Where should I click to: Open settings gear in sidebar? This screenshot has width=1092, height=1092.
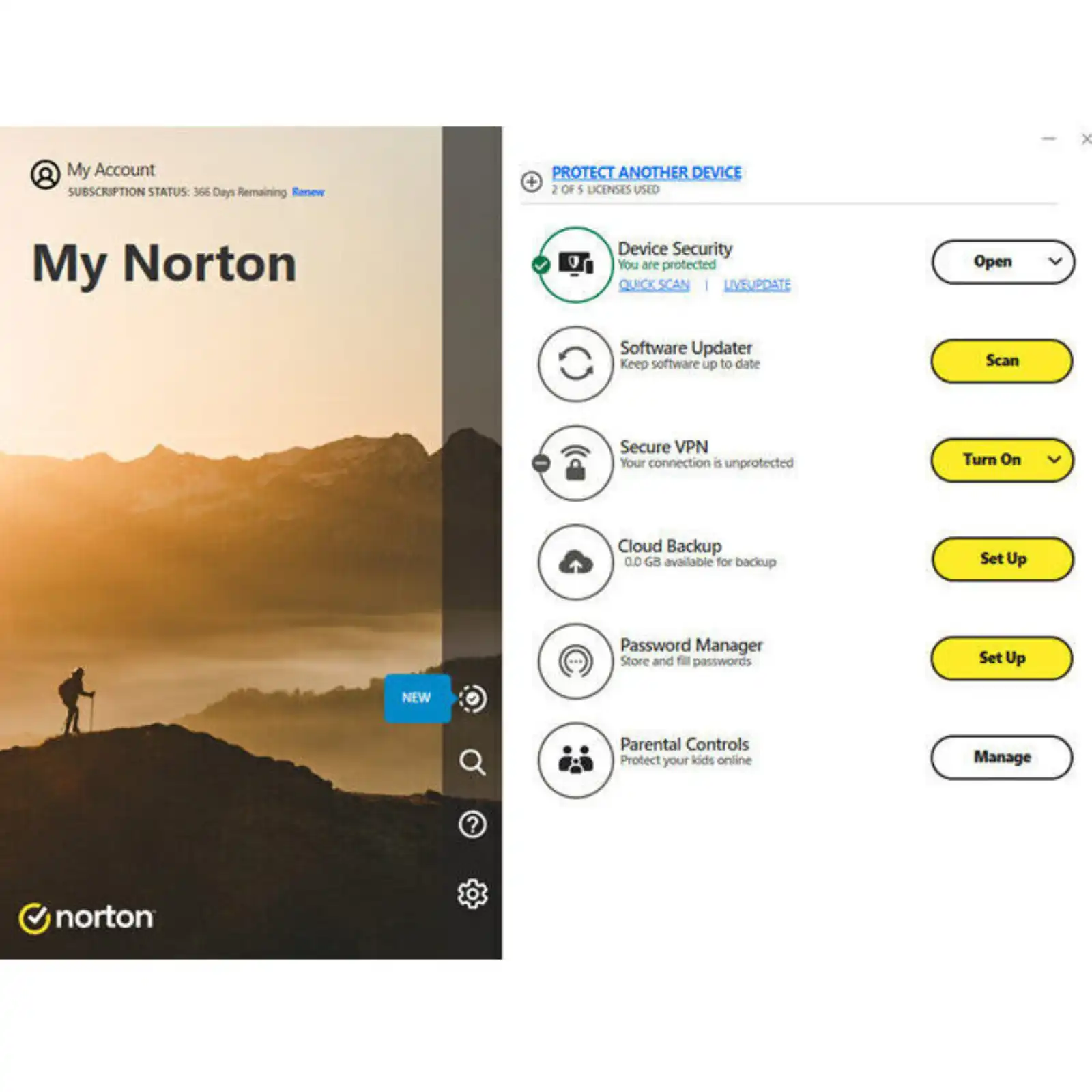[x=472, y=893]
